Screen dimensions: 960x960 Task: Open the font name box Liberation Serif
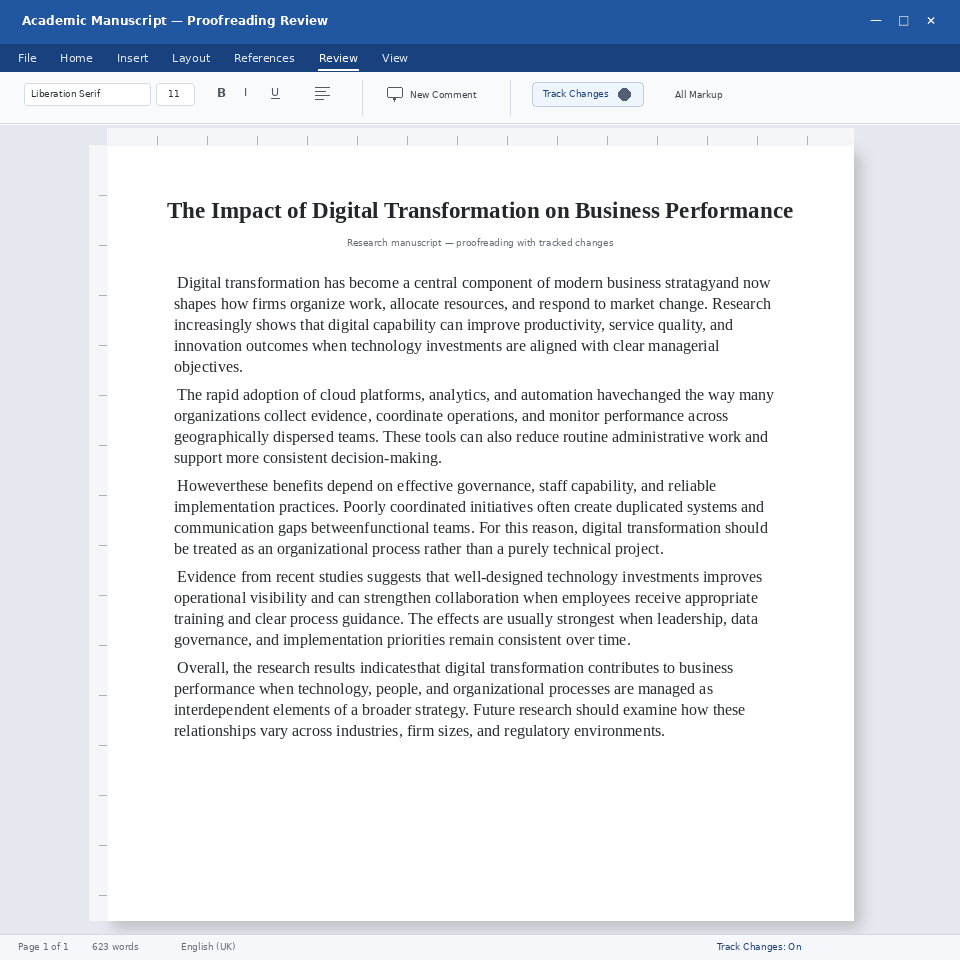tap(88, 94)
